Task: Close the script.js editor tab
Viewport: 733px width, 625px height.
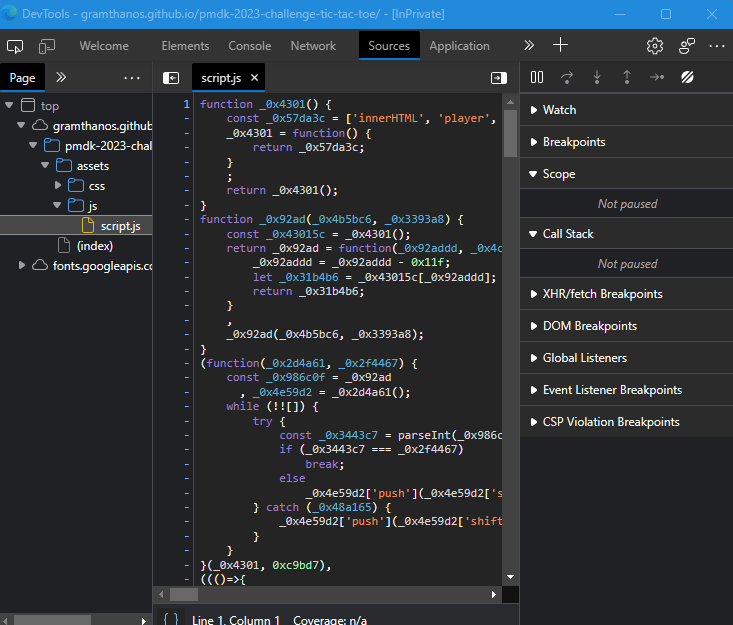Action: [x=255, y=78]
